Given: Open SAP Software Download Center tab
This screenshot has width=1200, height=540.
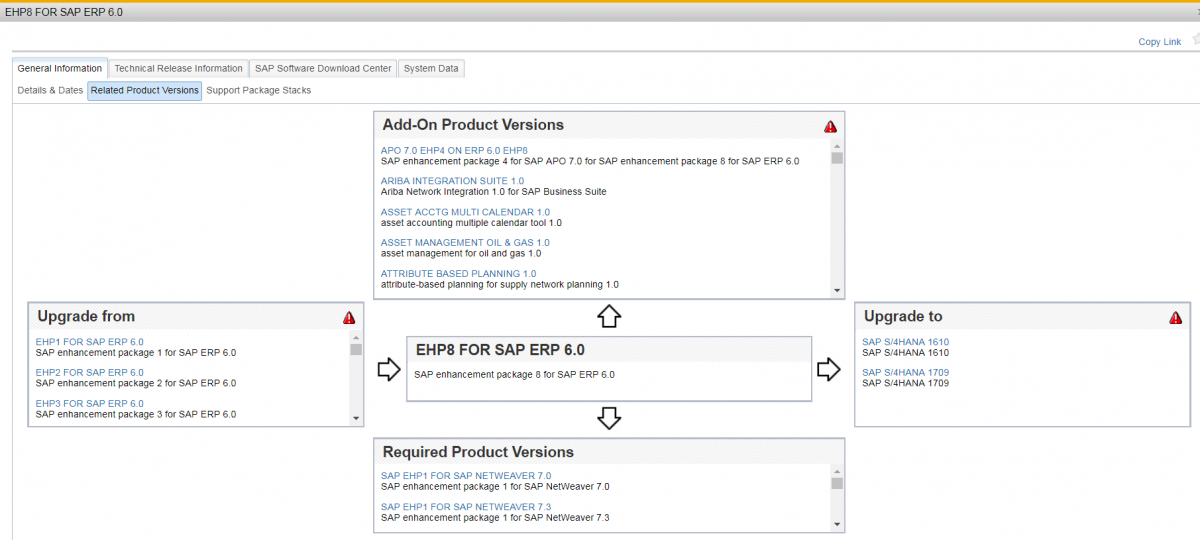Looking at the screenshot, I should (x=323, y=68).
